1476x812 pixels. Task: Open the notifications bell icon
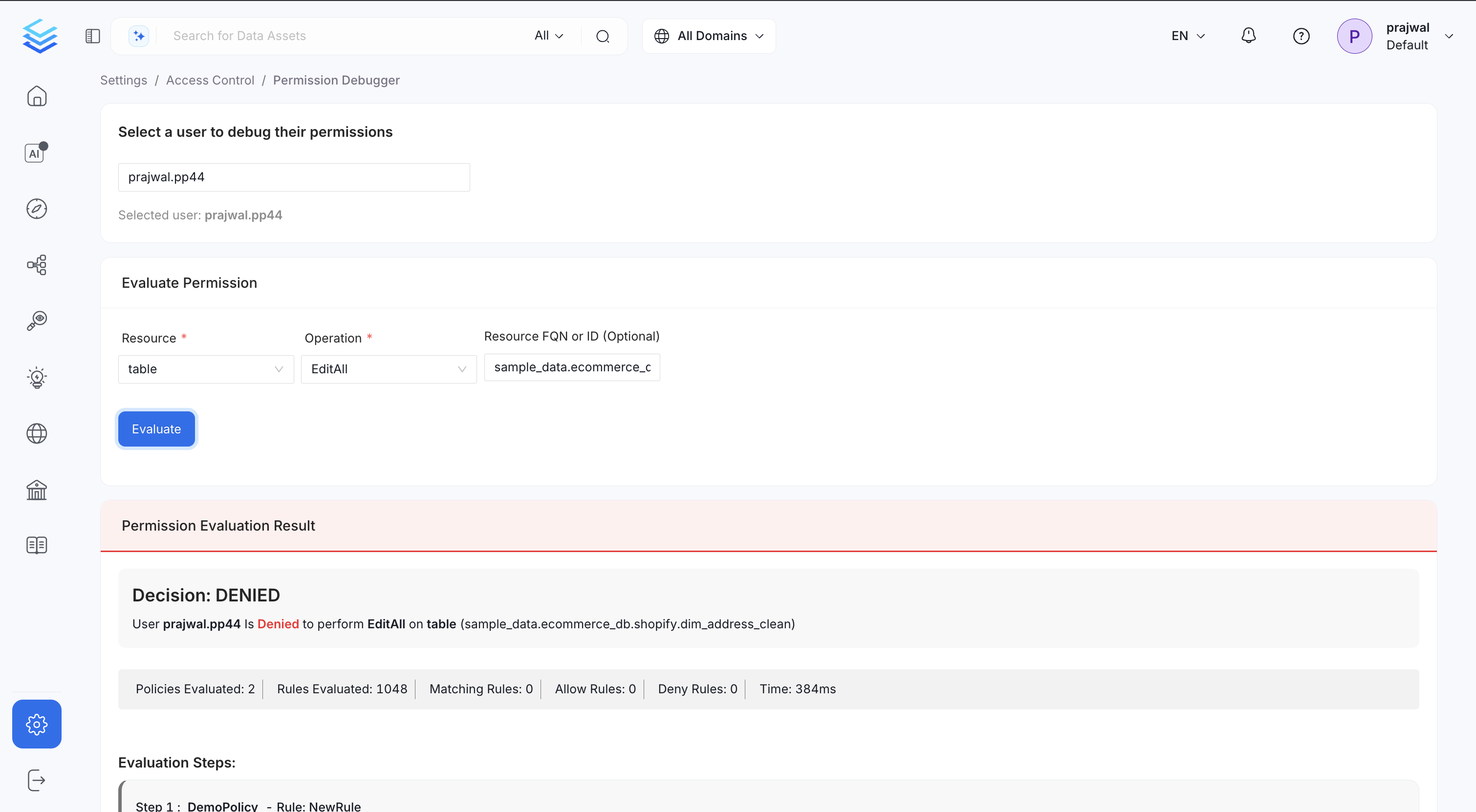click(x=1249, y=36)
